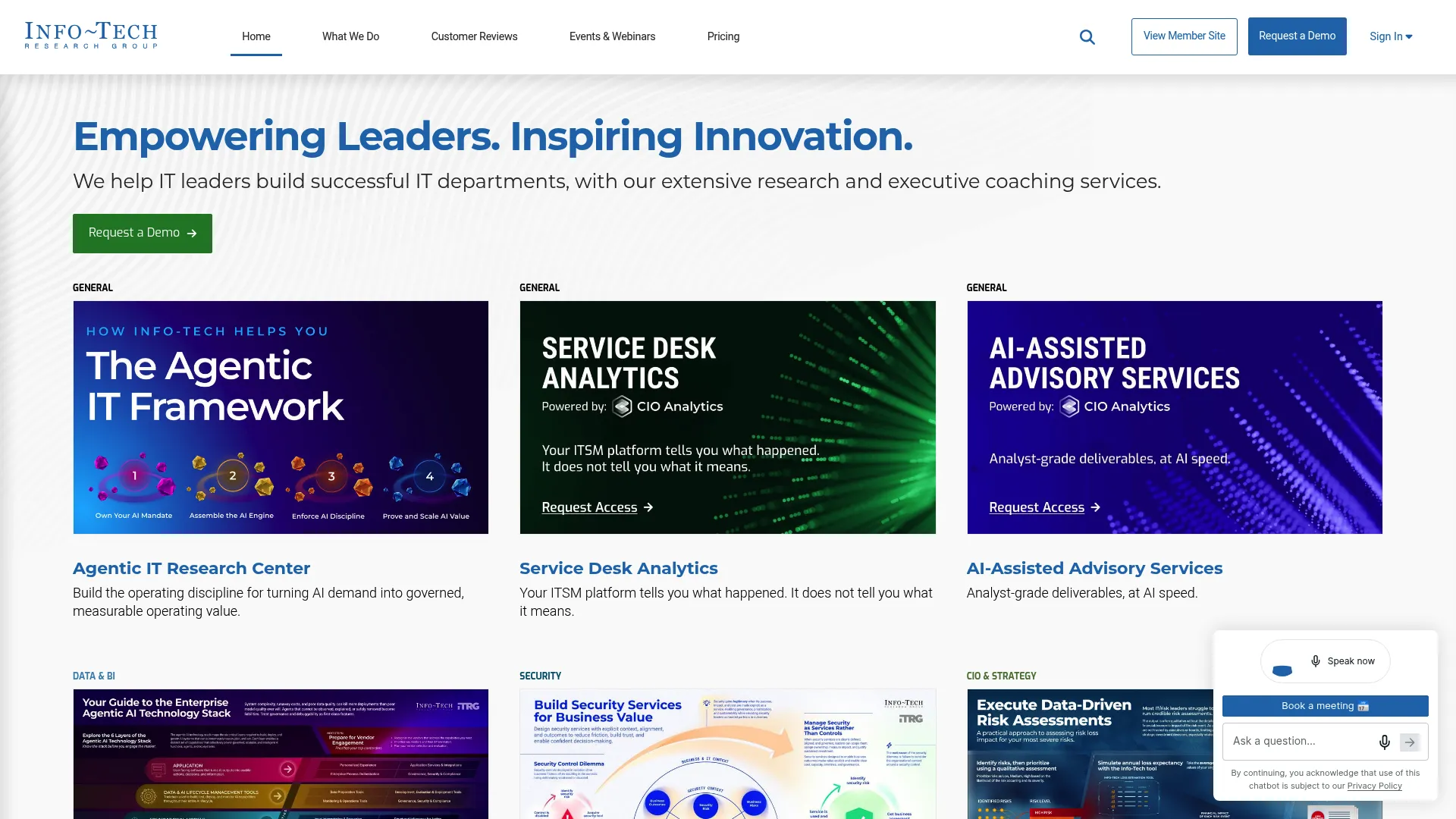Image resolution: width=1456 pixels, height=819 pixels.
Task: Click the 'Analyst-grade deliverables, at AI speed.' description below card
Action: (1082, 593)
